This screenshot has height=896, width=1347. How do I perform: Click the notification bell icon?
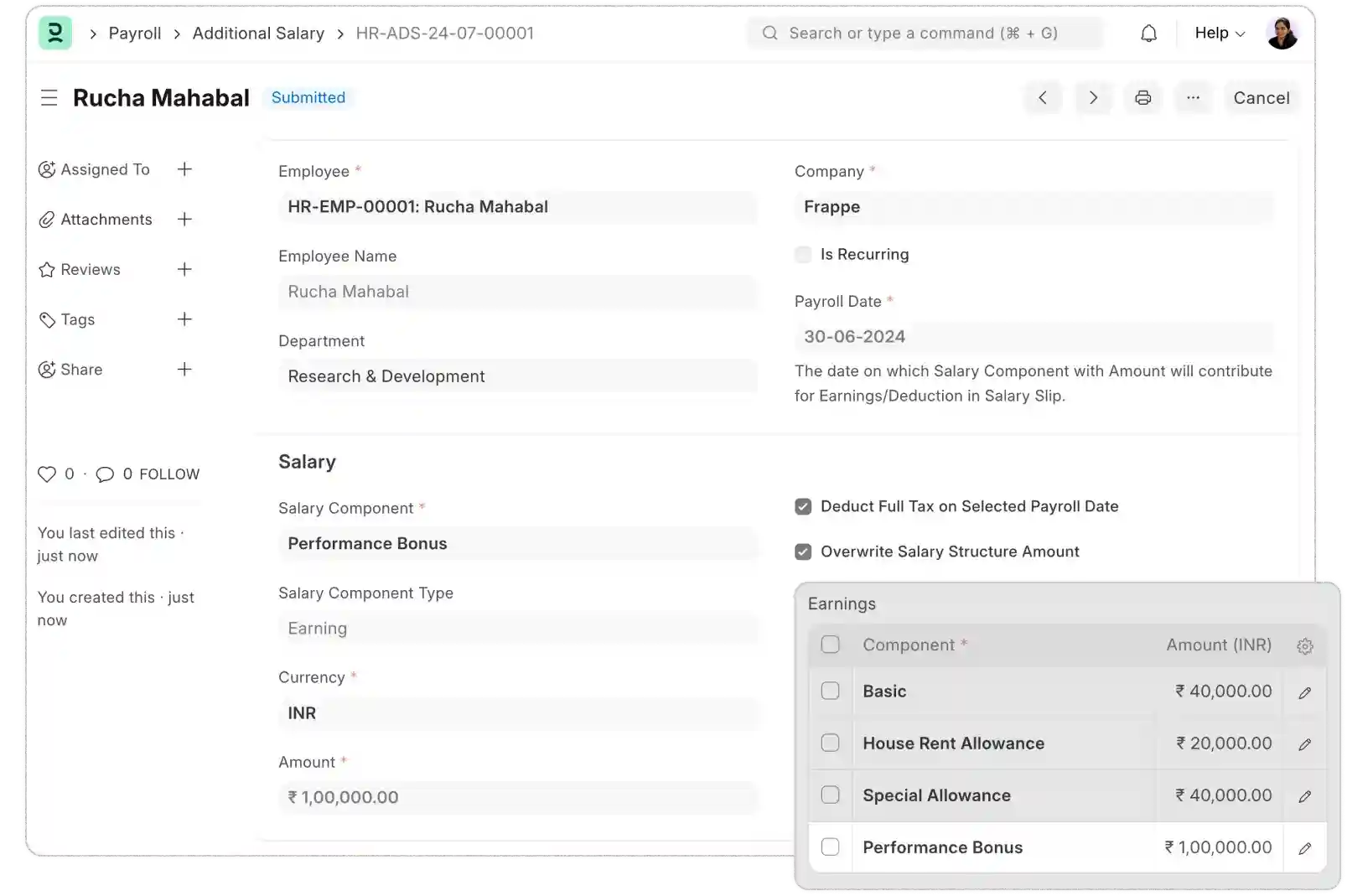point(1148,34)
